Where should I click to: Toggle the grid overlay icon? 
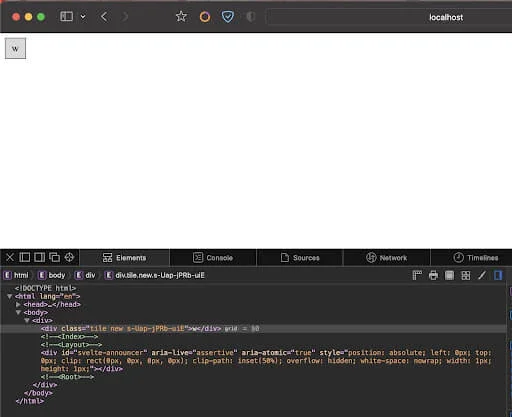[x=466, y=275]
